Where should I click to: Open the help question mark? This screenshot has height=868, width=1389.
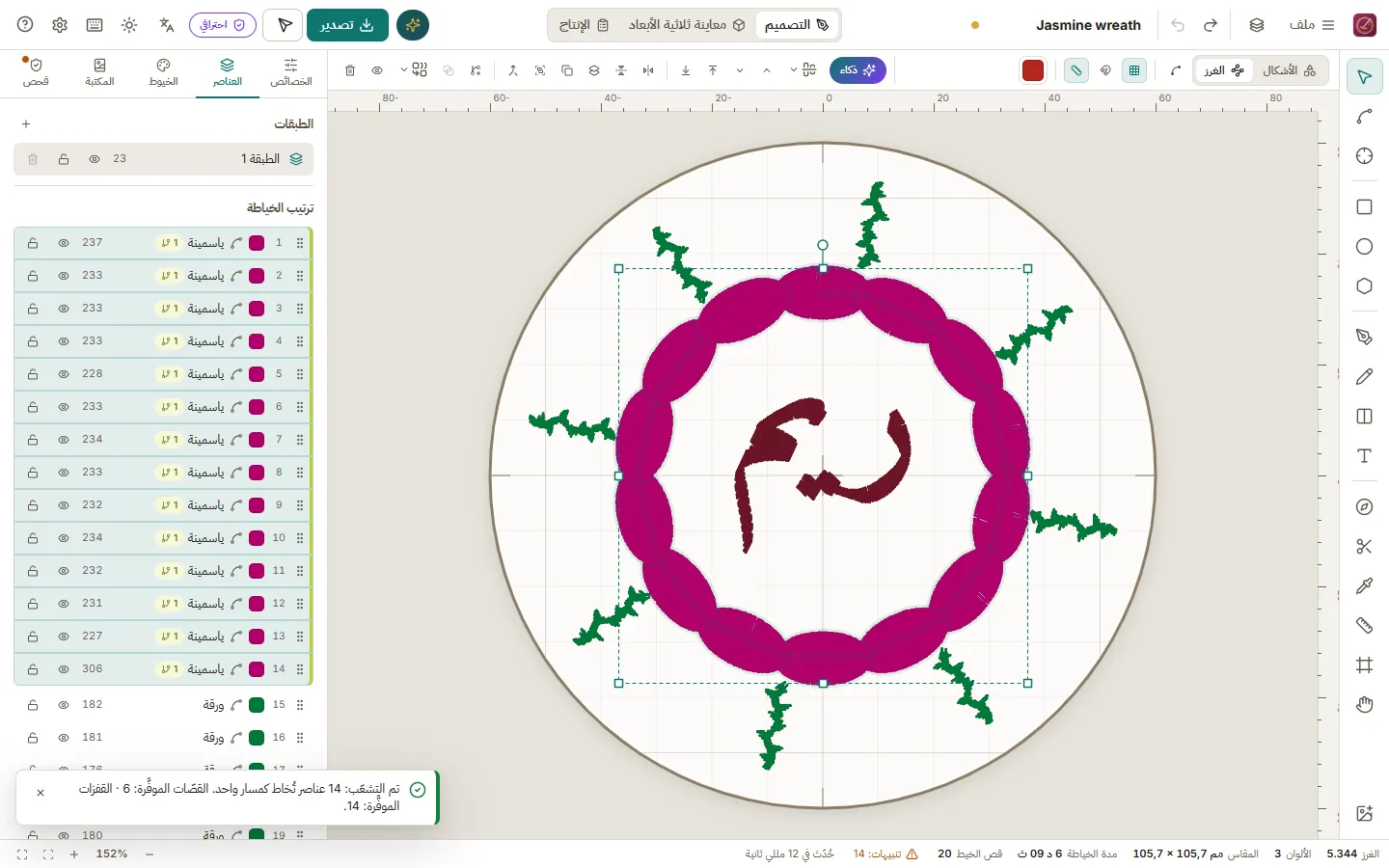coord(26,25)
